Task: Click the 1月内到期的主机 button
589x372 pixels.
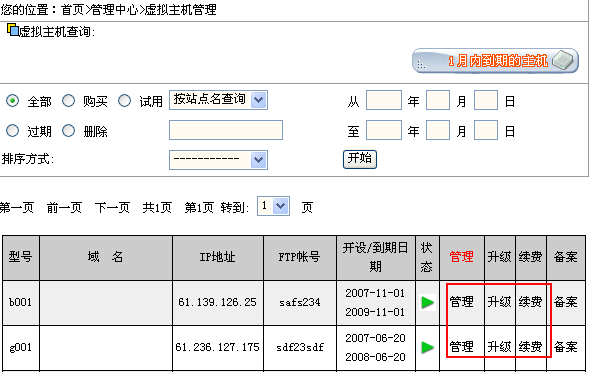Action: [x=495, y=60]
